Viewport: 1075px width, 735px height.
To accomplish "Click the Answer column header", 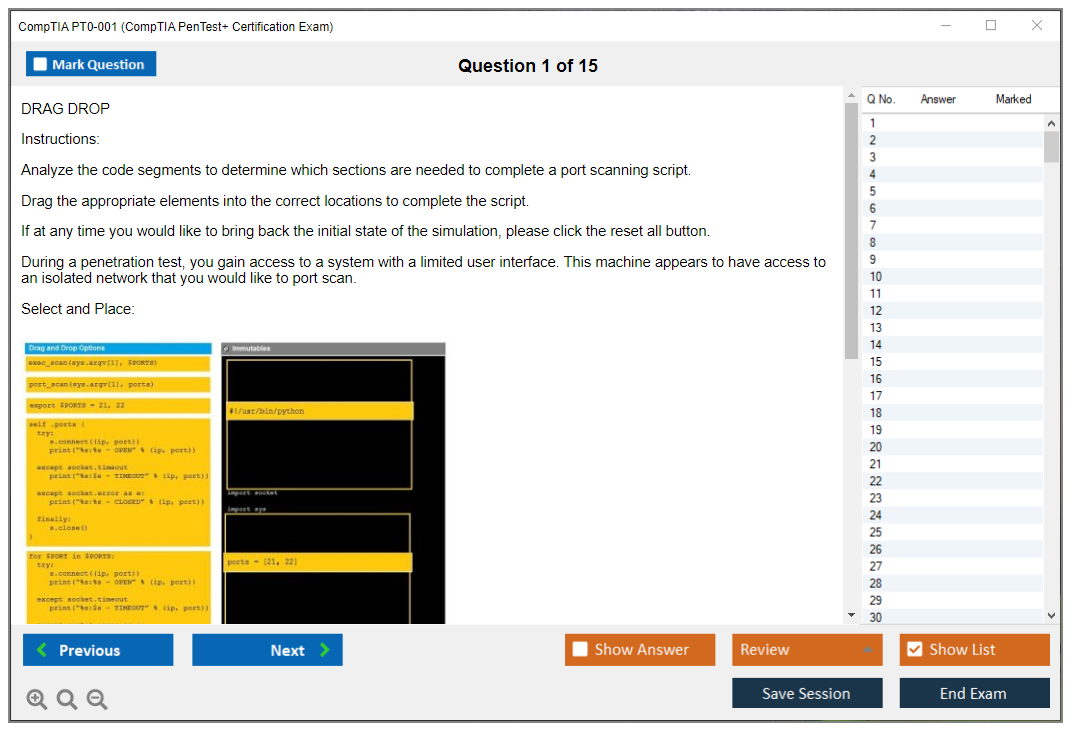I will 938,99.
